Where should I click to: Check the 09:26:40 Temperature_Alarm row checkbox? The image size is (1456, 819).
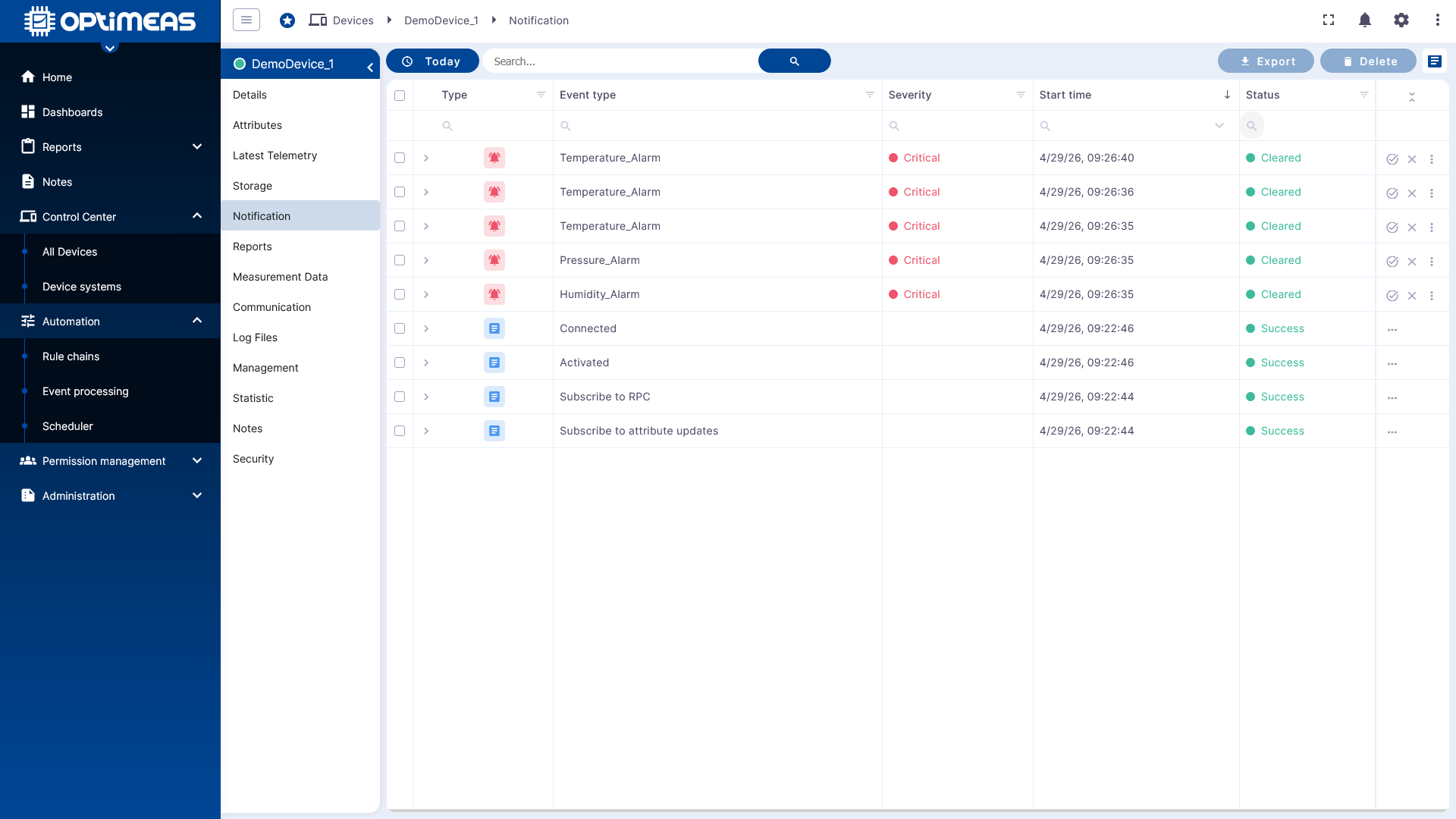400,158
